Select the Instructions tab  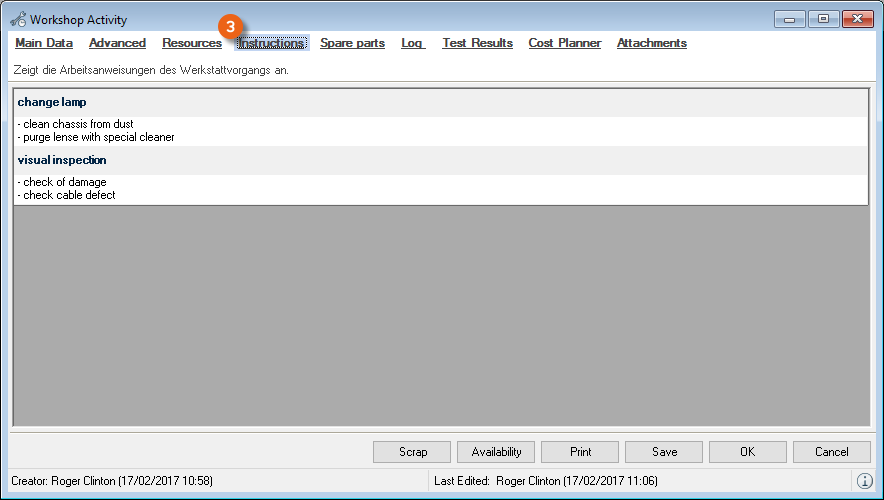pos(271,44)
